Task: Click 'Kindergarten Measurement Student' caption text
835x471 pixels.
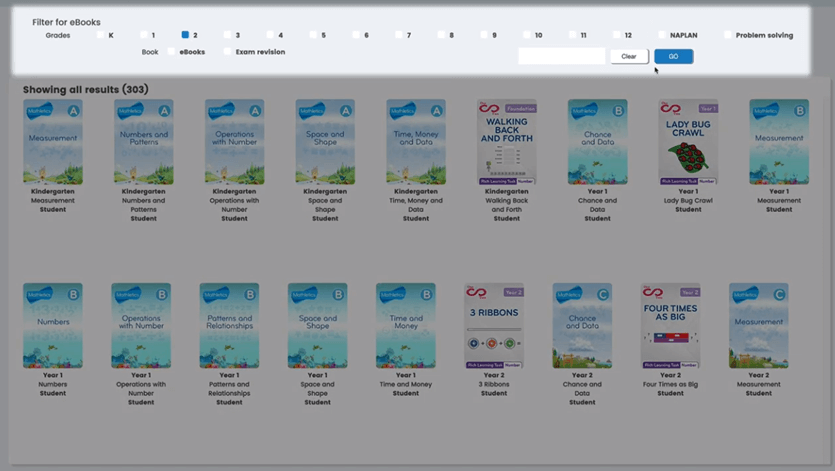Action: (x=53, y=200)
